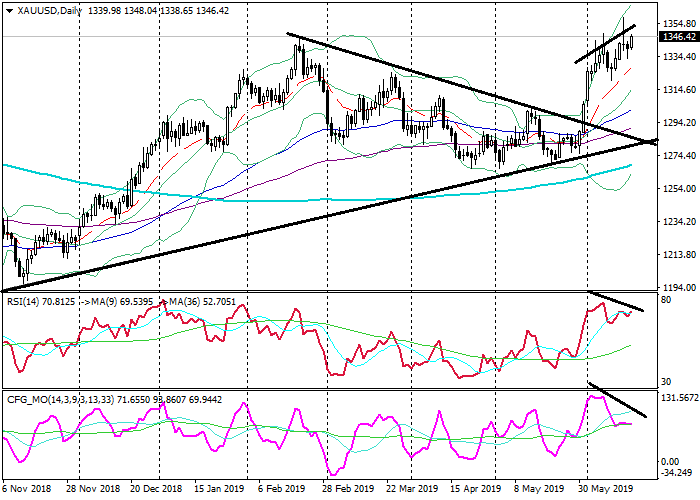700x500 pixels.
Task: Click the -34.249 value on CFG_MO axis
Action: pyautogui.click(x=675, y=472)
